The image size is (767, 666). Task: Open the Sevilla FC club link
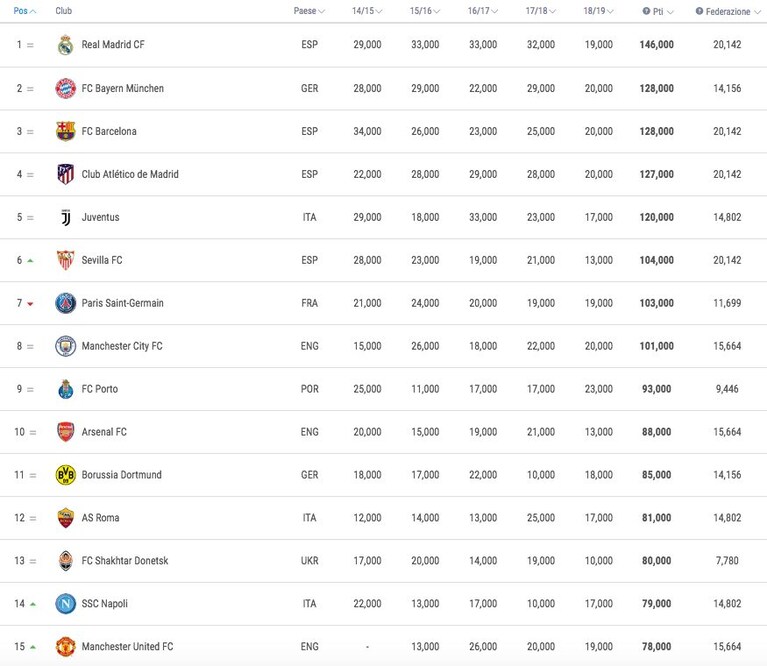102,260
